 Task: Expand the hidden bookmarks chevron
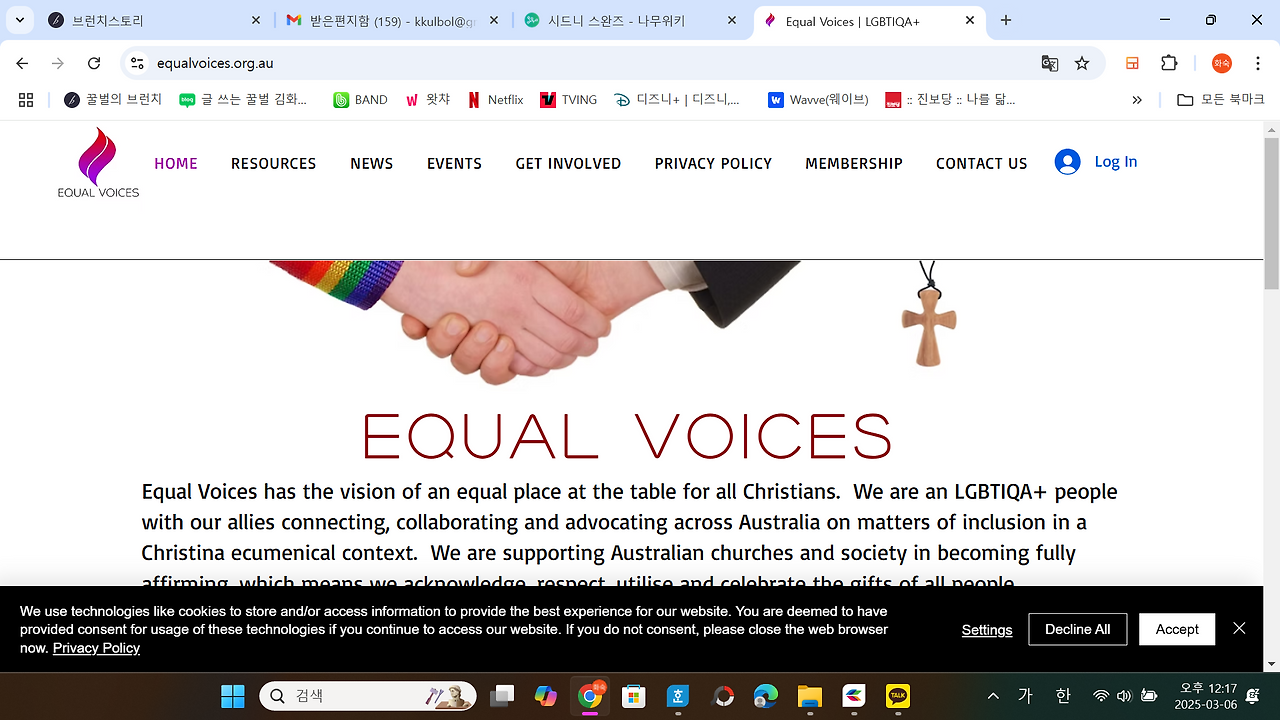[x=1137, y=100]
